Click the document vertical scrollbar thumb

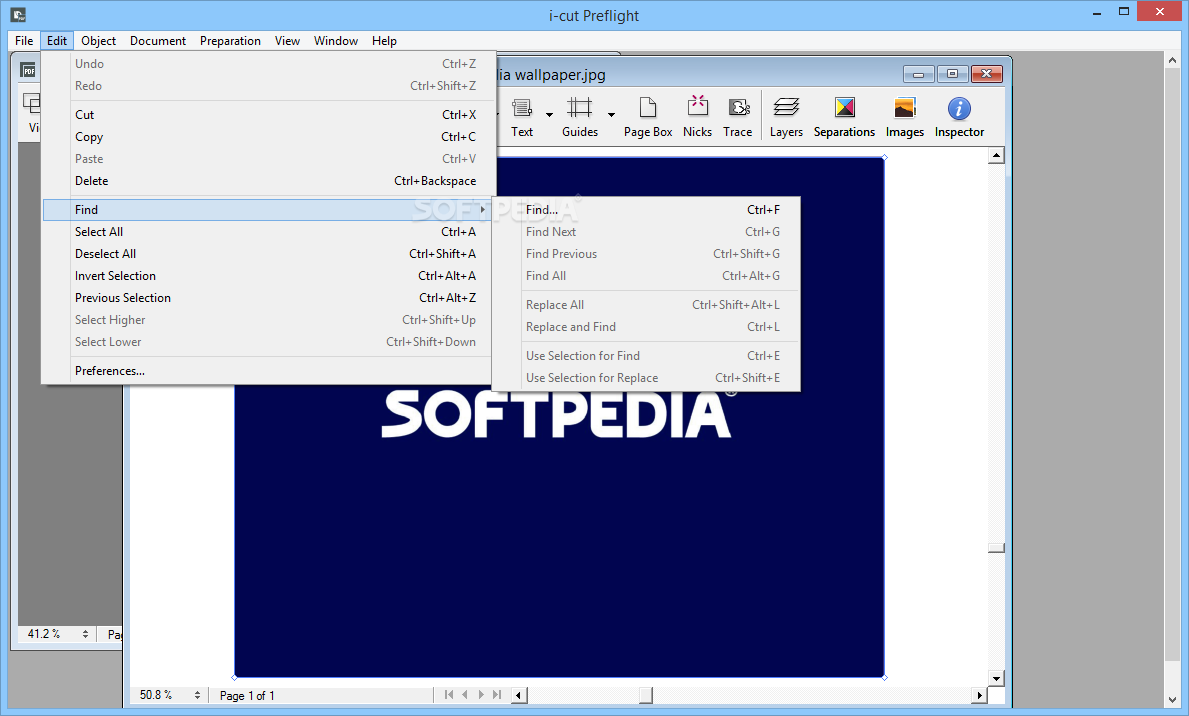click(996, 548)
